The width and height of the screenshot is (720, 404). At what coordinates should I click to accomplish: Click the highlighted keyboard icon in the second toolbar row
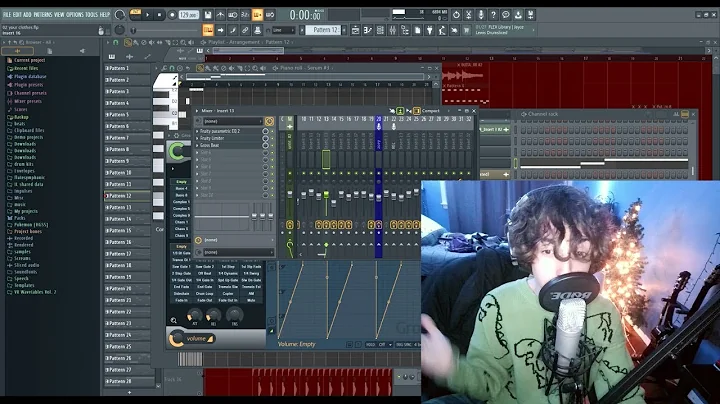(x=208, y=30)
